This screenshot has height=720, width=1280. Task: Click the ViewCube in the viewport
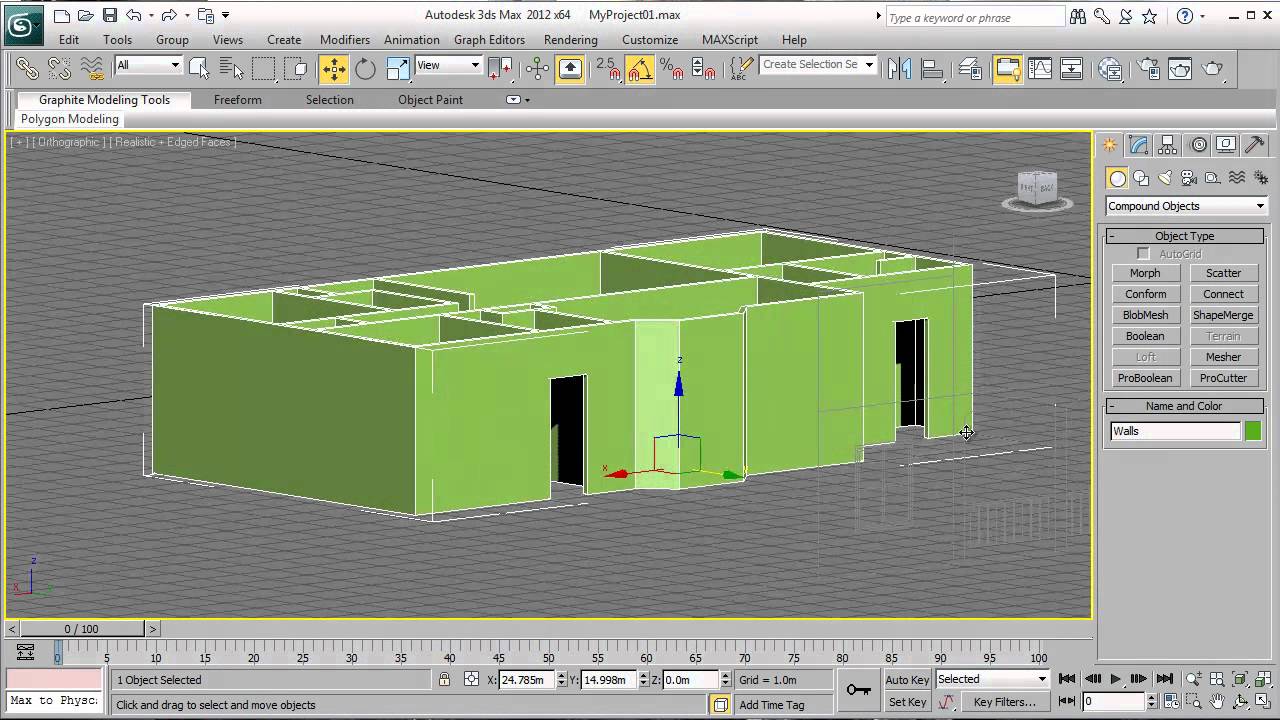(1037, 189)
